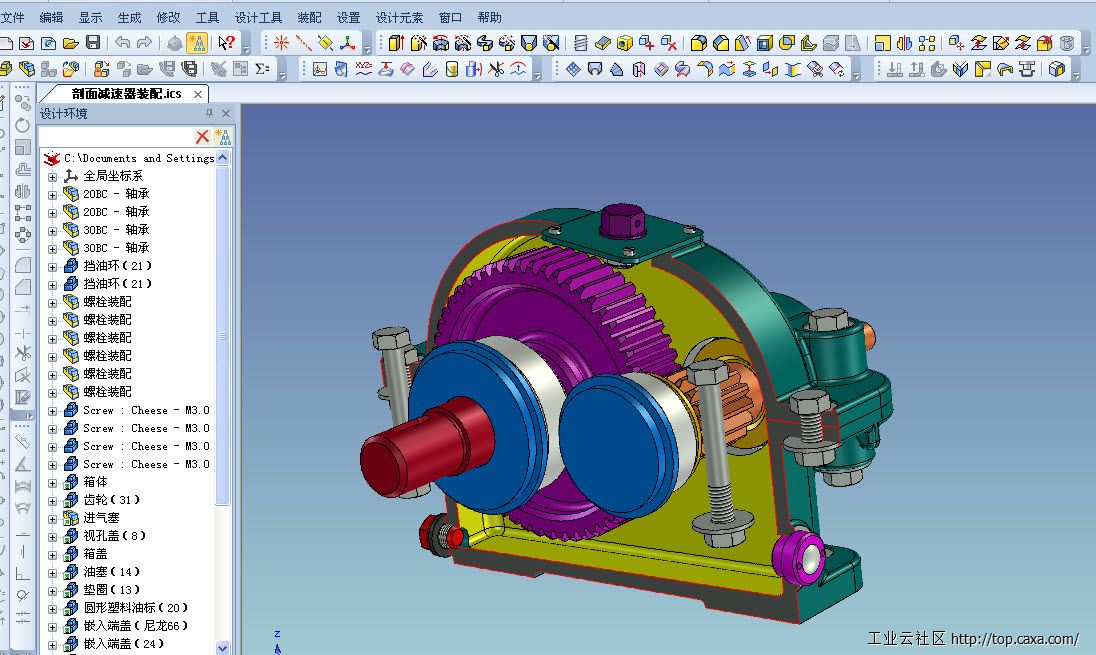Switch to the 剖面减速器装配.ics tab
This screenshot has height=655, width=1096.
[126, 93]
